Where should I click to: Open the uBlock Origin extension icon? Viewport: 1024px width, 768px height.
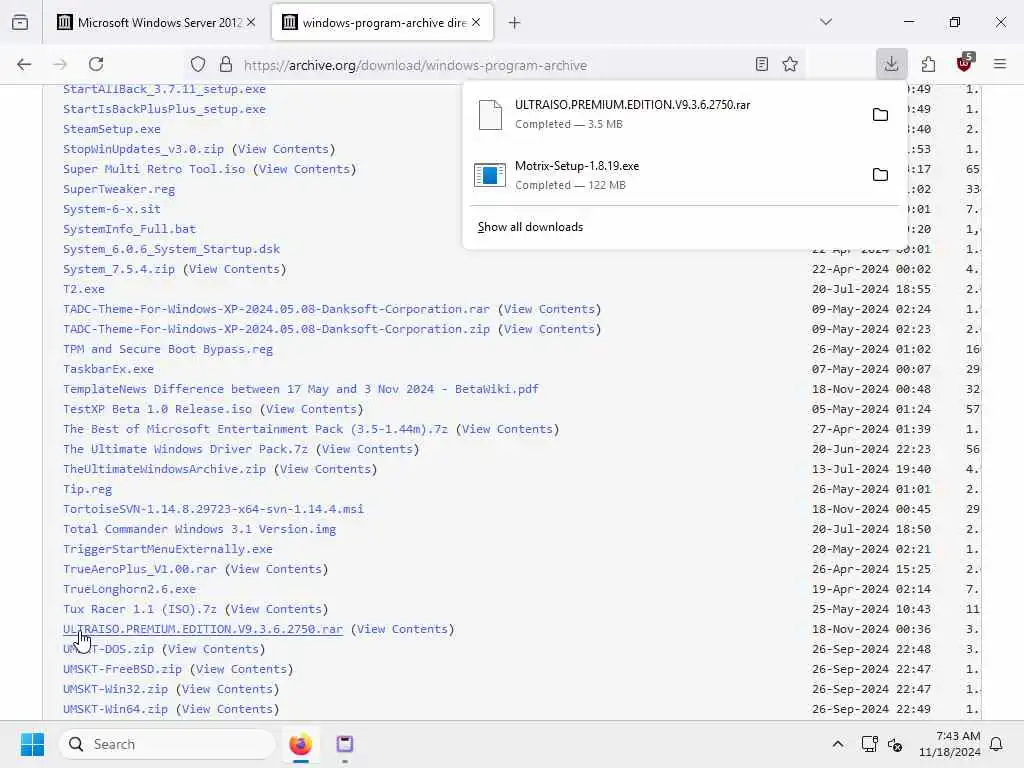coord(965,63)
